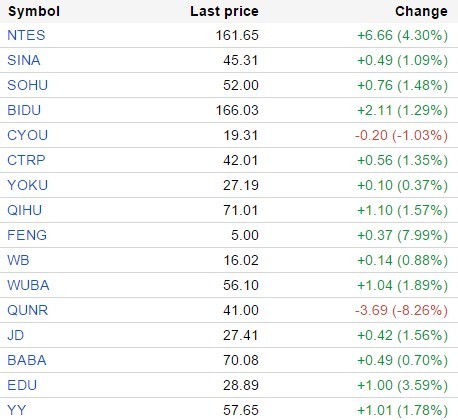Open the BABA stock link
Image resolution: width=458 pixels, height=420 pixels.
[x=27, y=360]
